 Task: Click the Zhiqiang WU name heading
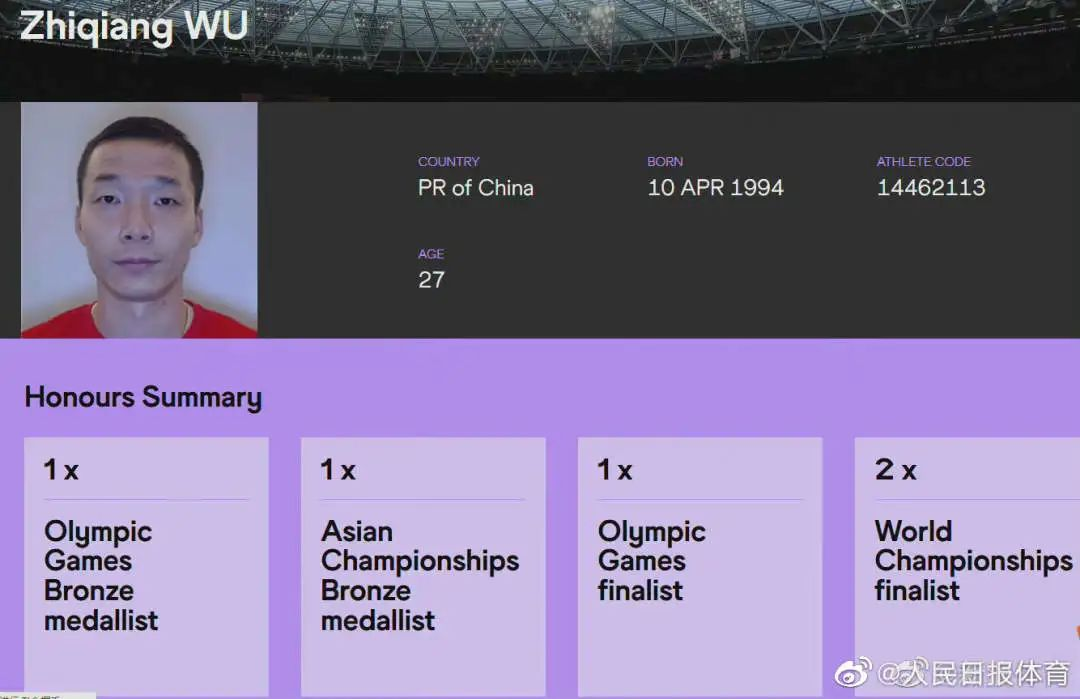(134, 25)
